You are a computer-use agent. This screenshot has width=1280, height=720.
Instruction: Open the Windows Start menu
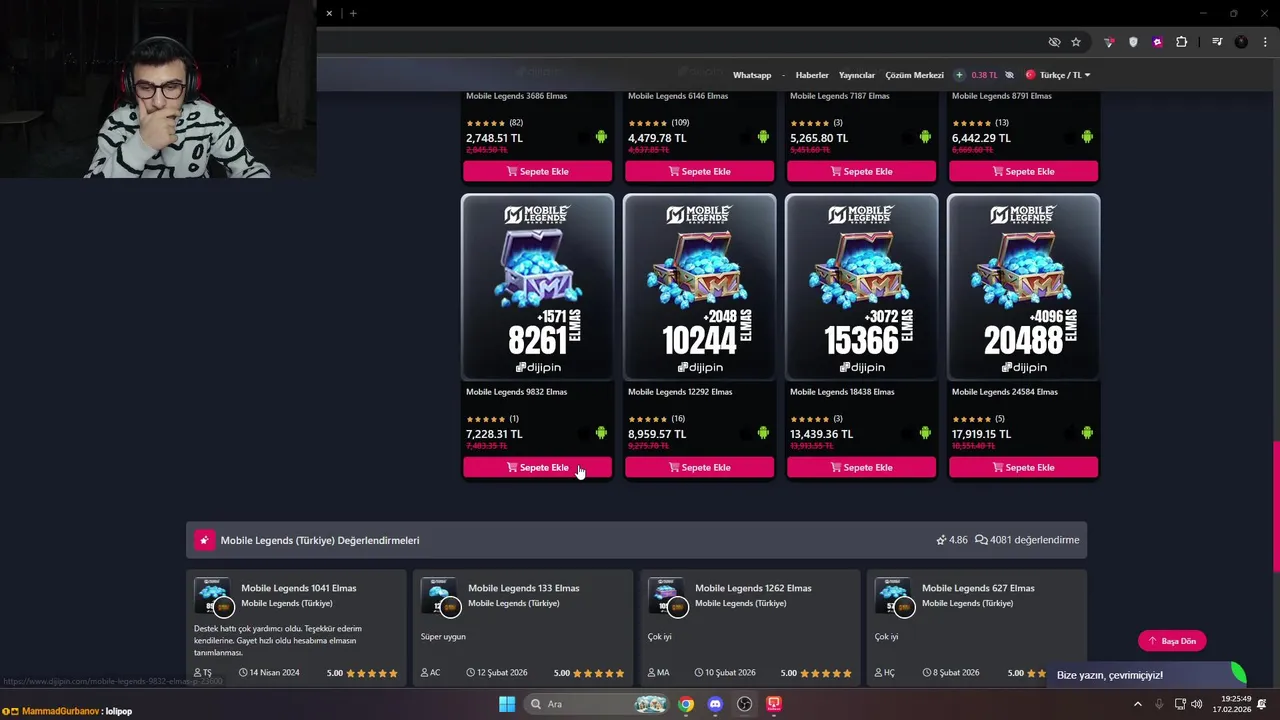pos(507,704)
